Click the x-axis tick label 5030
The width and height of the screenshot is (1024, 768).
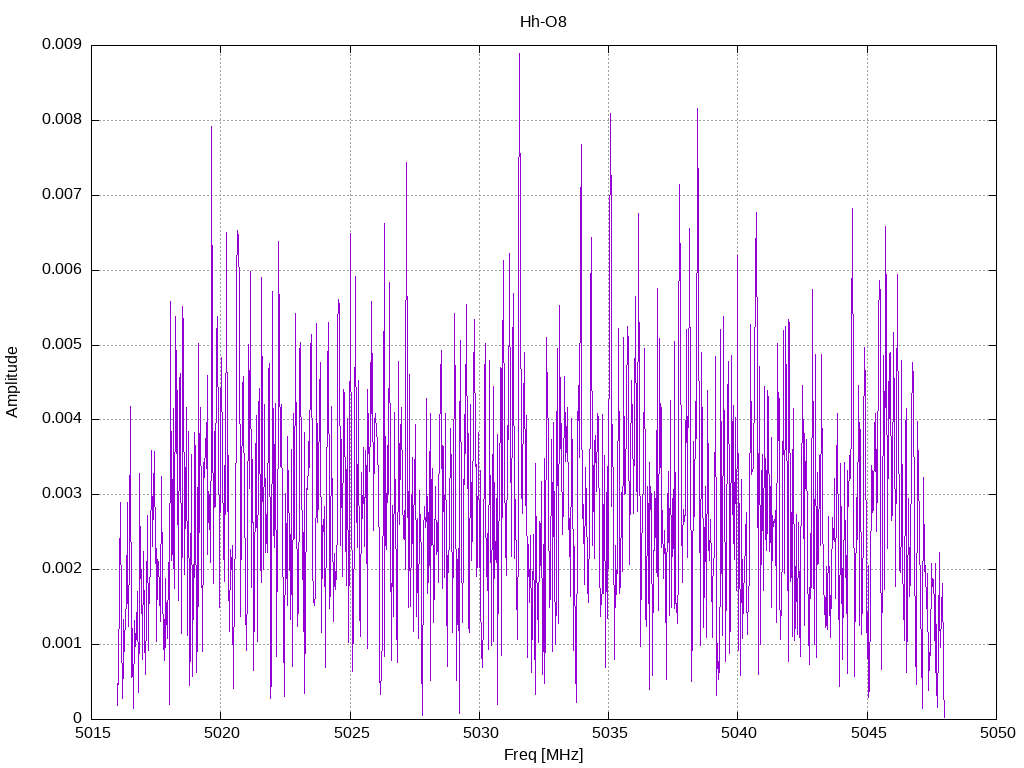pos(480,733)
